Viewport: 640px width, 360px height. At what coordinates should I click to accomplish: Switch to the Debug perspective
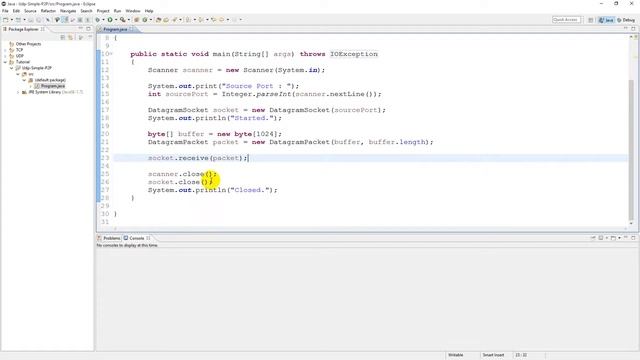(626, 20)
